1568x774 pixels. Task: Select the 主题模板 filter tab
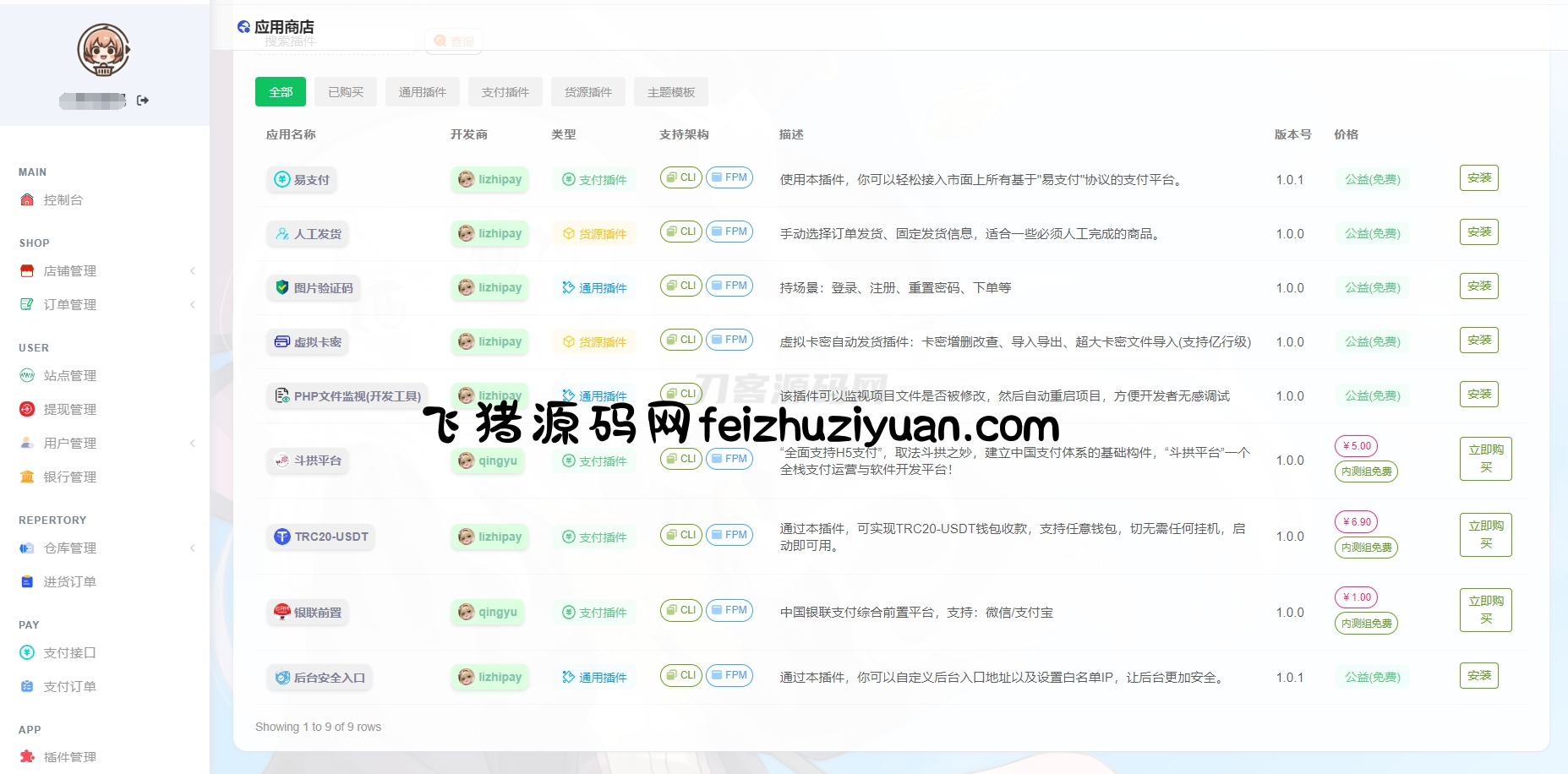pyautogui.click(x=671, y=92)
